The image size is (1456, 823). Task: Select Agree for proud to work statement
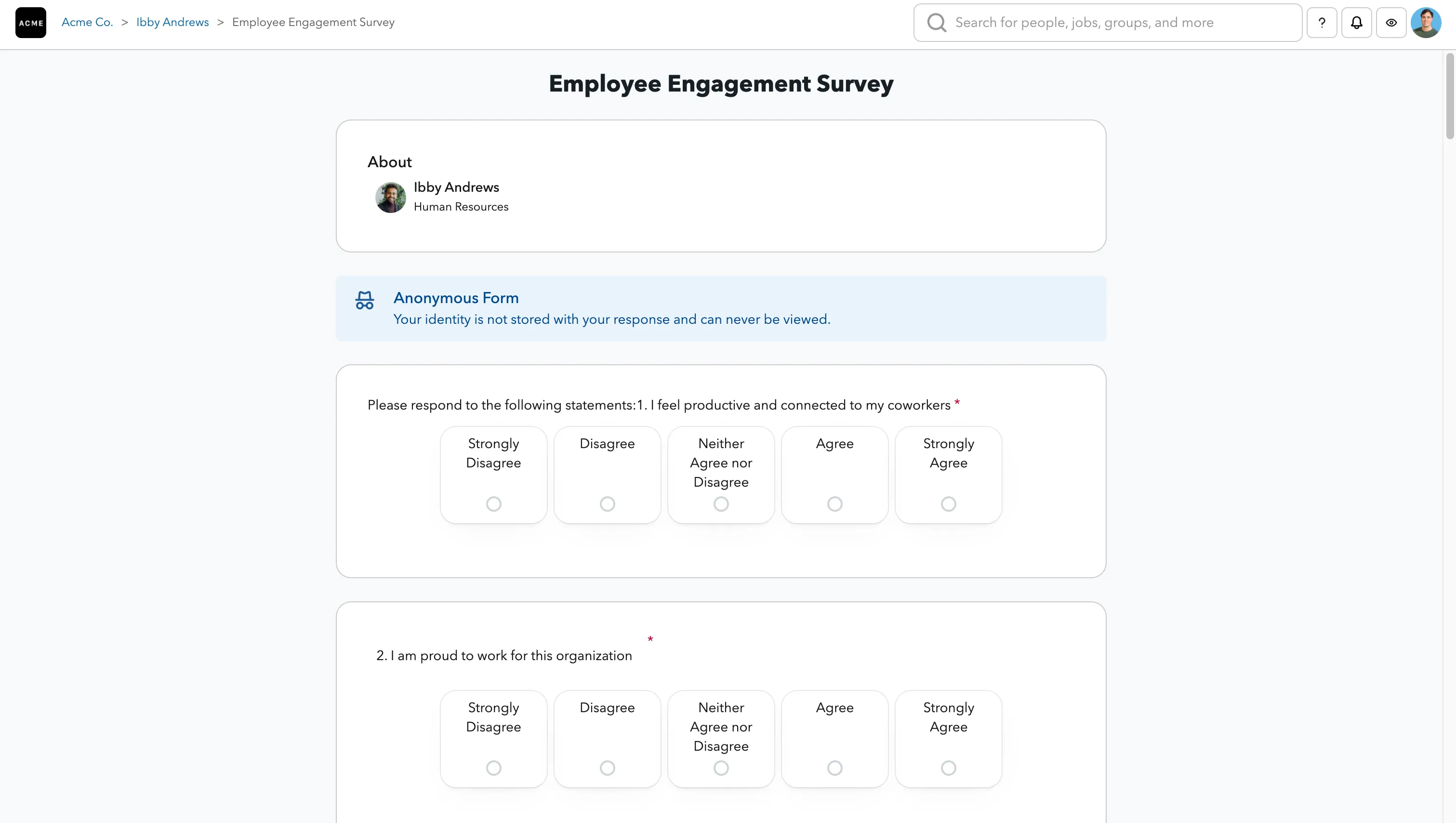[834, 739]
